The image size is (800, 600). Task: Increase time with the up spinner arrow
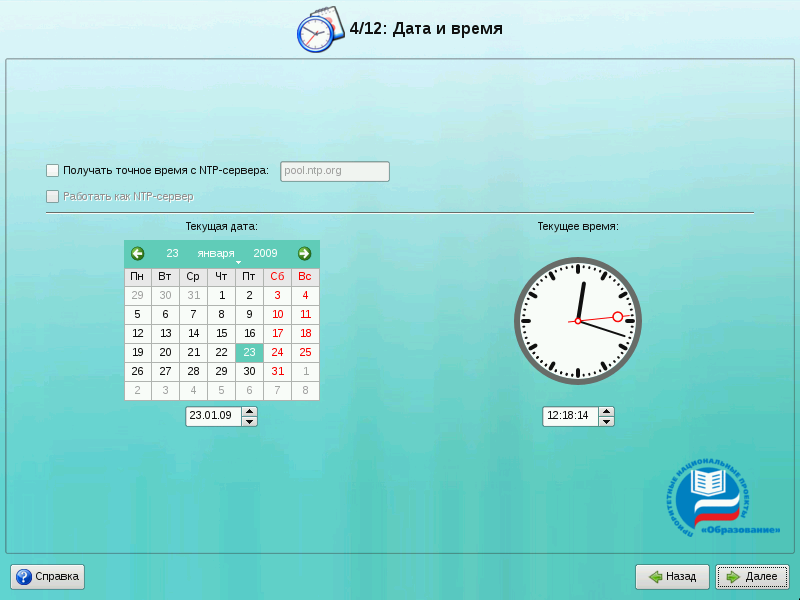[606, 411]
